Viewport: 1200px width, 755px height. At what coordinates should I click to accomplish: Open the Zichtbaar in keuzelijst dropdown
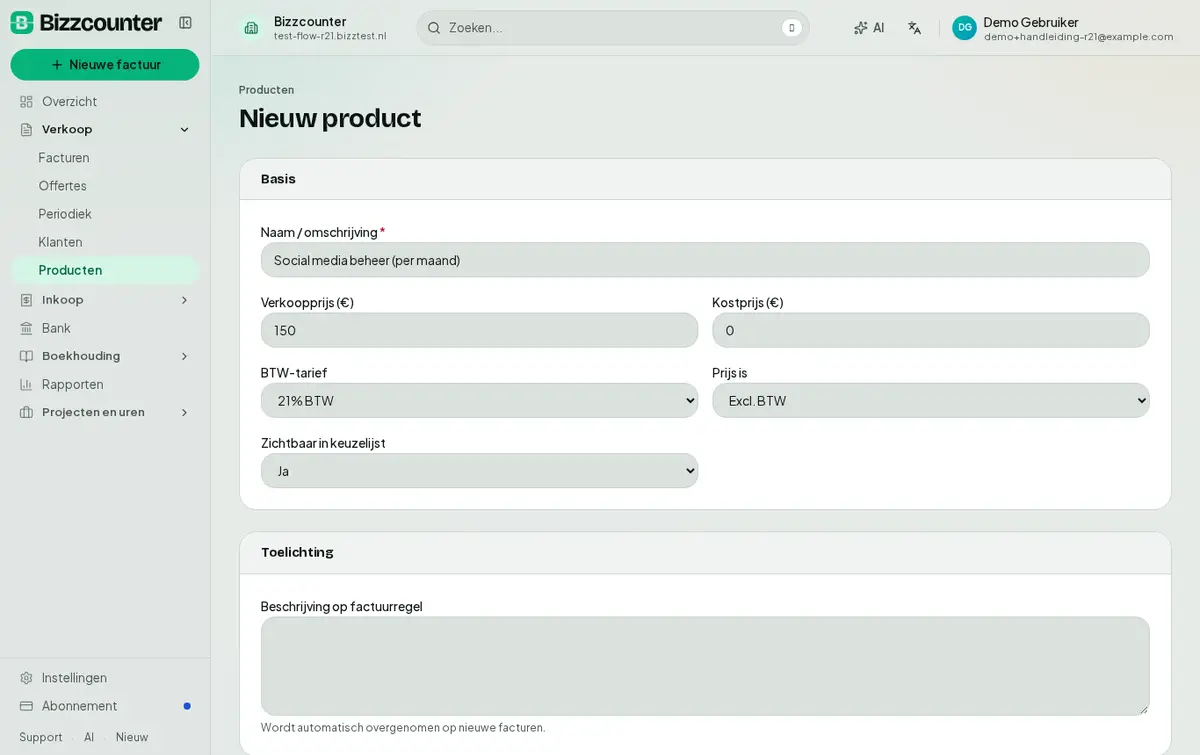click(x=479, y=471)
